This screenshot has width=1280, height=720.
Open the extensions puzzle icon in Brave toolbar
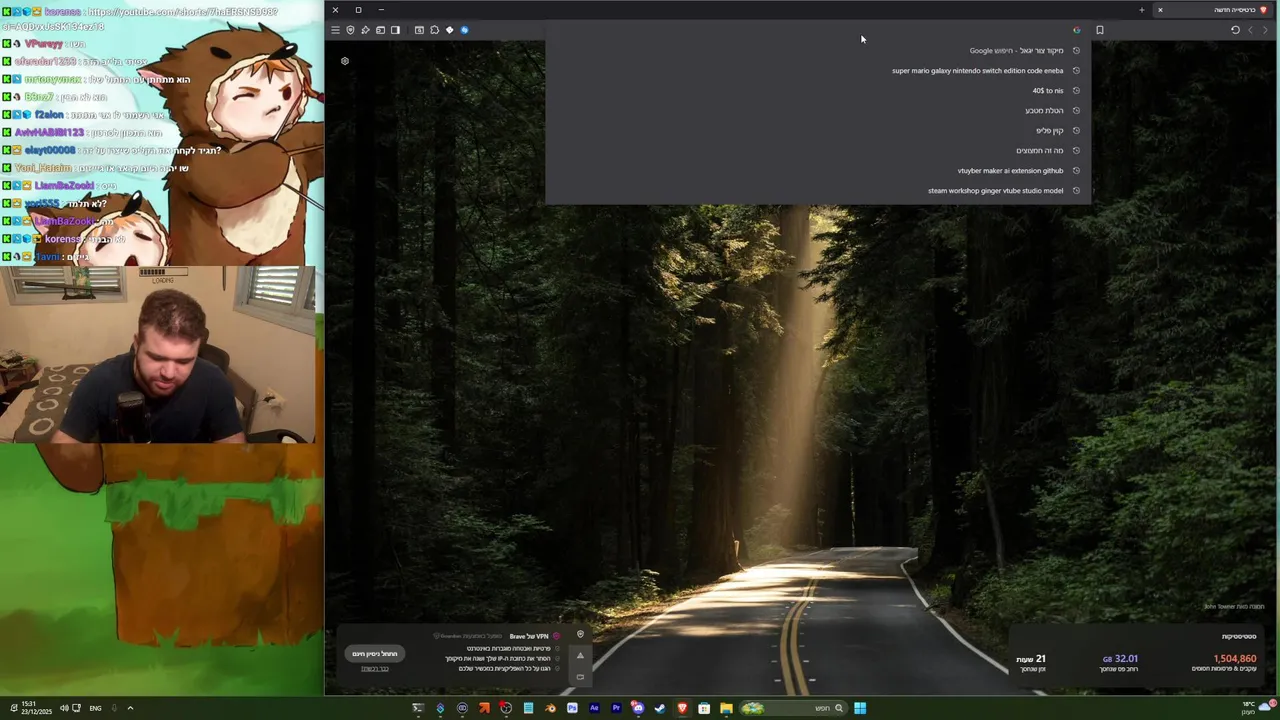coord(434,30)
